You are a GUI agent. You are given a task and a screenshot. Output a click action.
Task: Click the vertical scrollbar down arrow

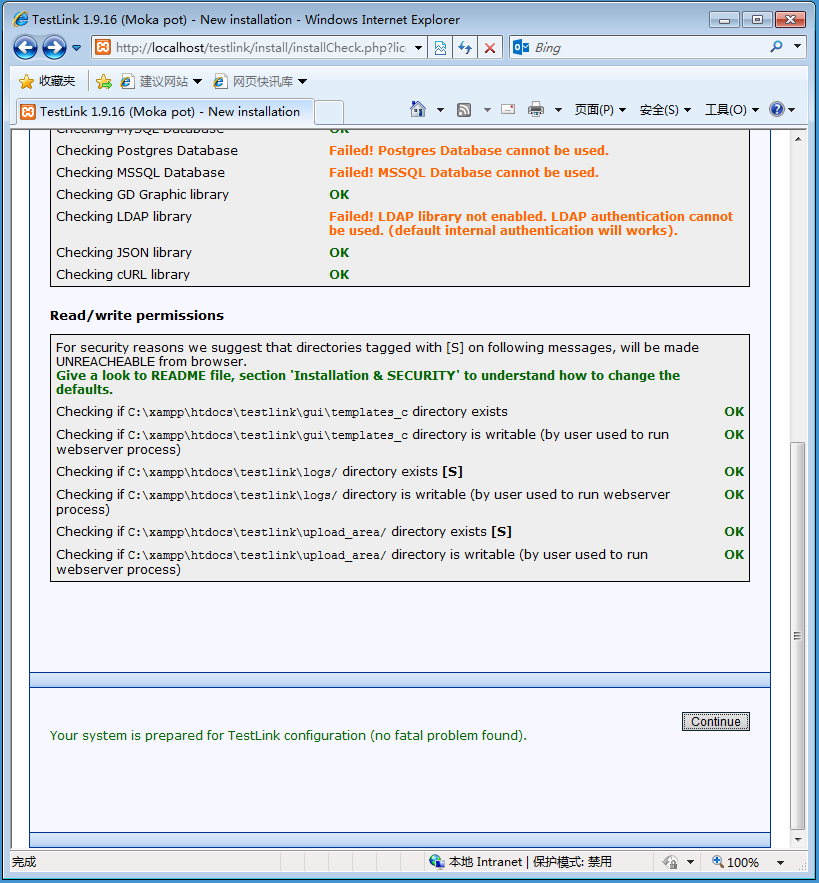(798, 840)
